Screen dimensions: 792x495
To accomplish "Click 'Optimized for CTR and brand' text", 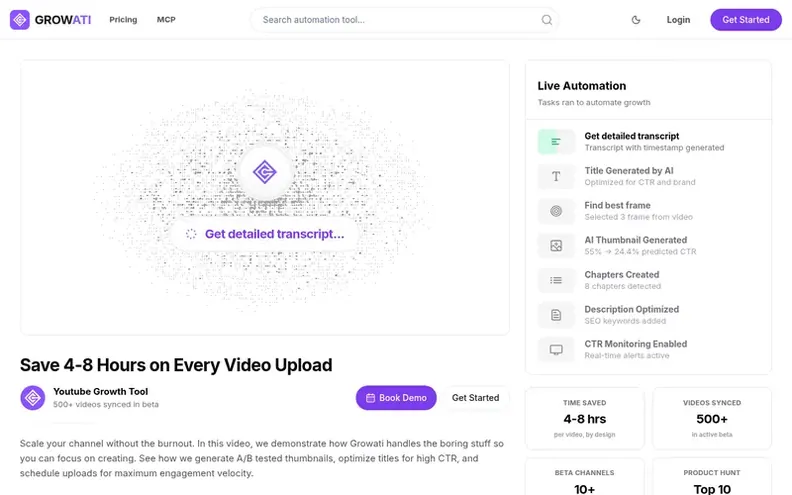I will 639,182.
